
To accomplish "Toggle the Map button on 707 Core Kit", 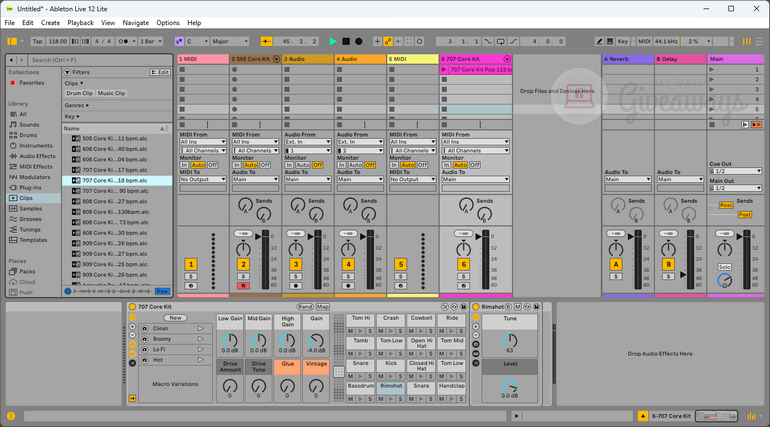I will click(323, 307).
